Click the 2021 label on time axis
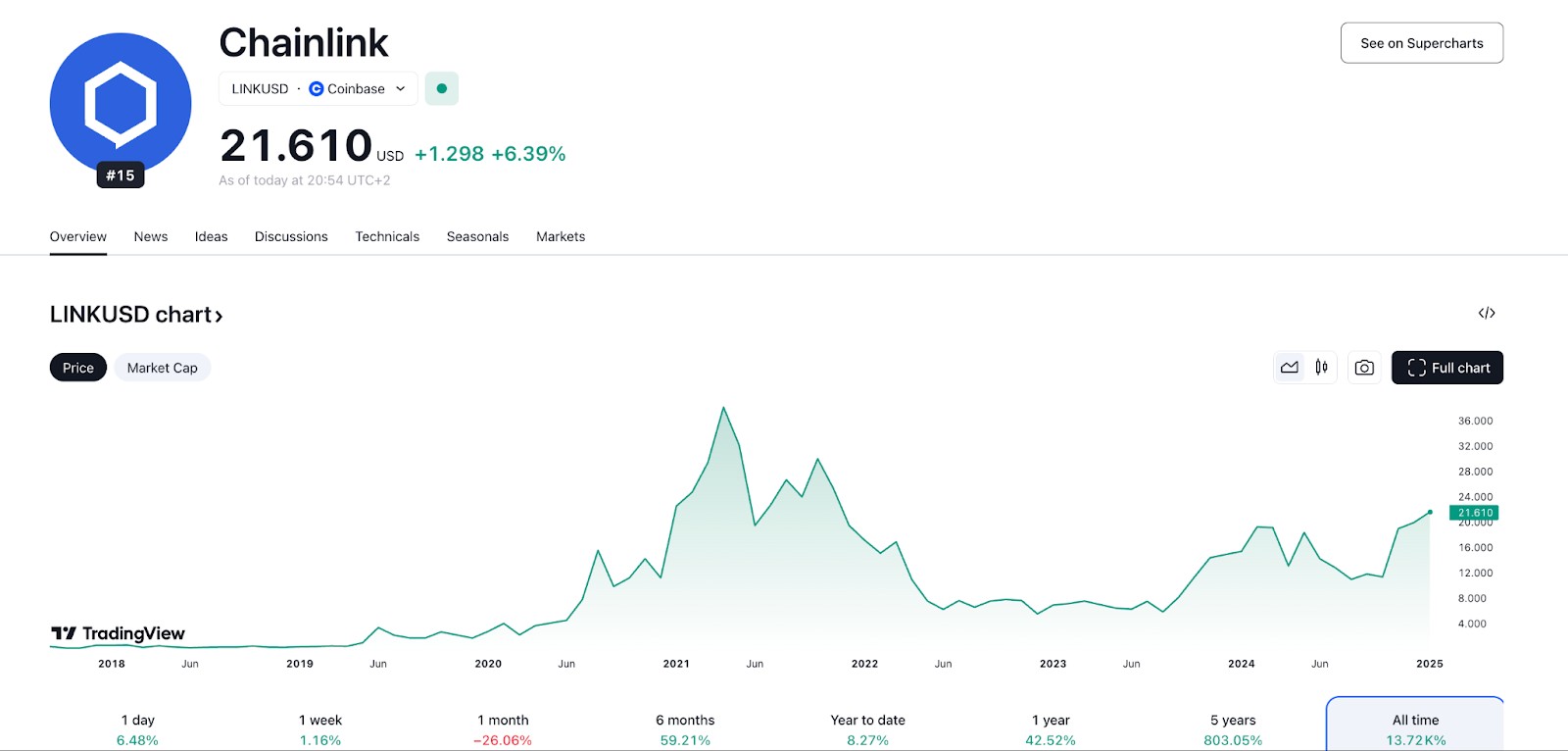Screen dimensions: 1568x751 [x=676, y=664]
